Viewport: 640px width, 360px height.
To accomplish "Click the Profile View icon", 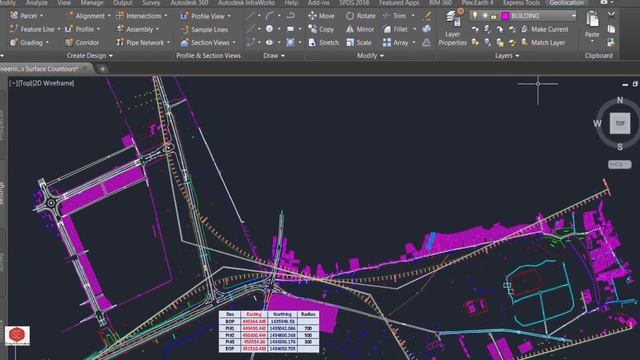I will [184, 16].
